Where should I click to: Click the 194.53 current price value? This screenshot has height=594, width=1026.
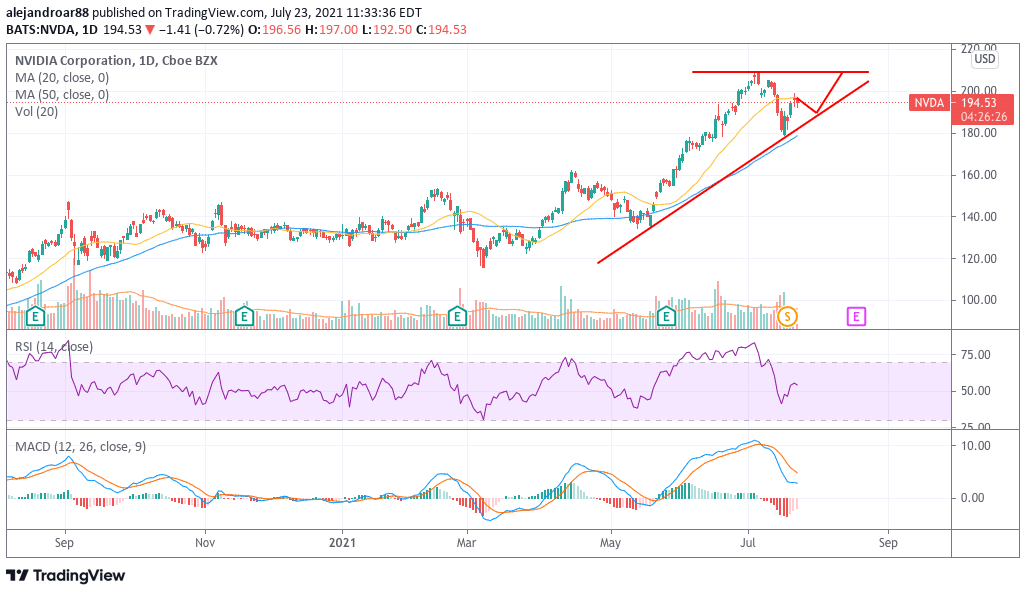pos(978,103)
